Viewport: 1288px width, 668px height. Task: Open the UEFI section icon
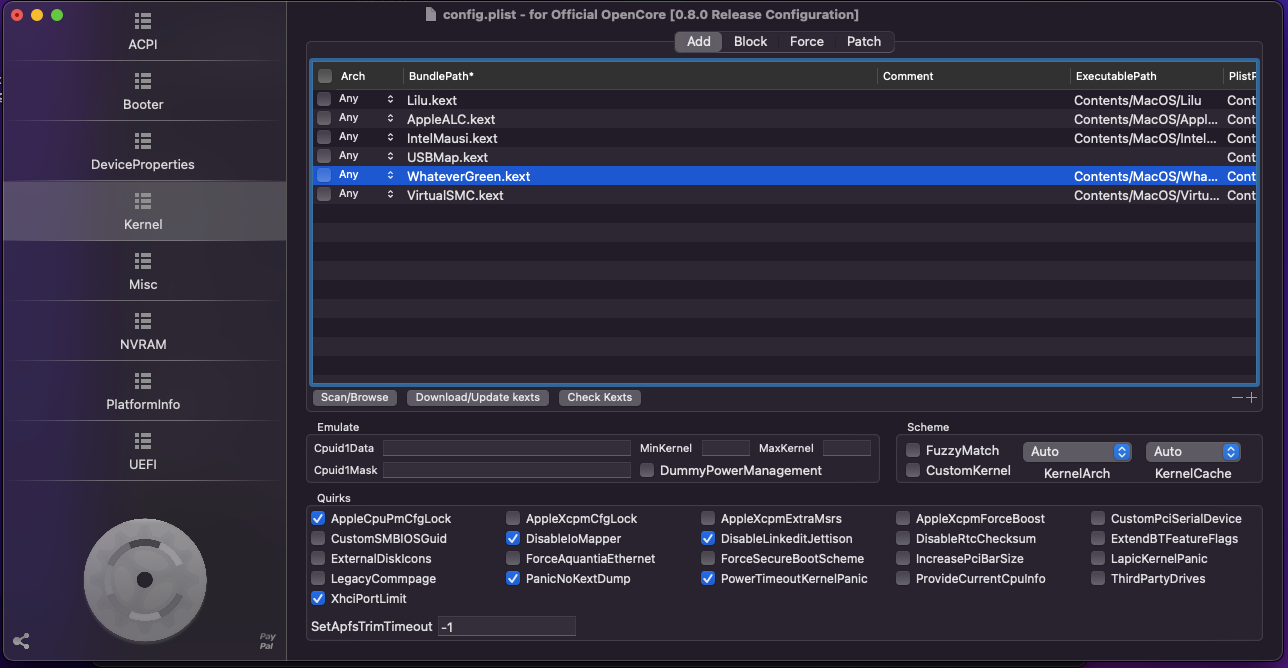pyautogui.click(x=143, y=441)
